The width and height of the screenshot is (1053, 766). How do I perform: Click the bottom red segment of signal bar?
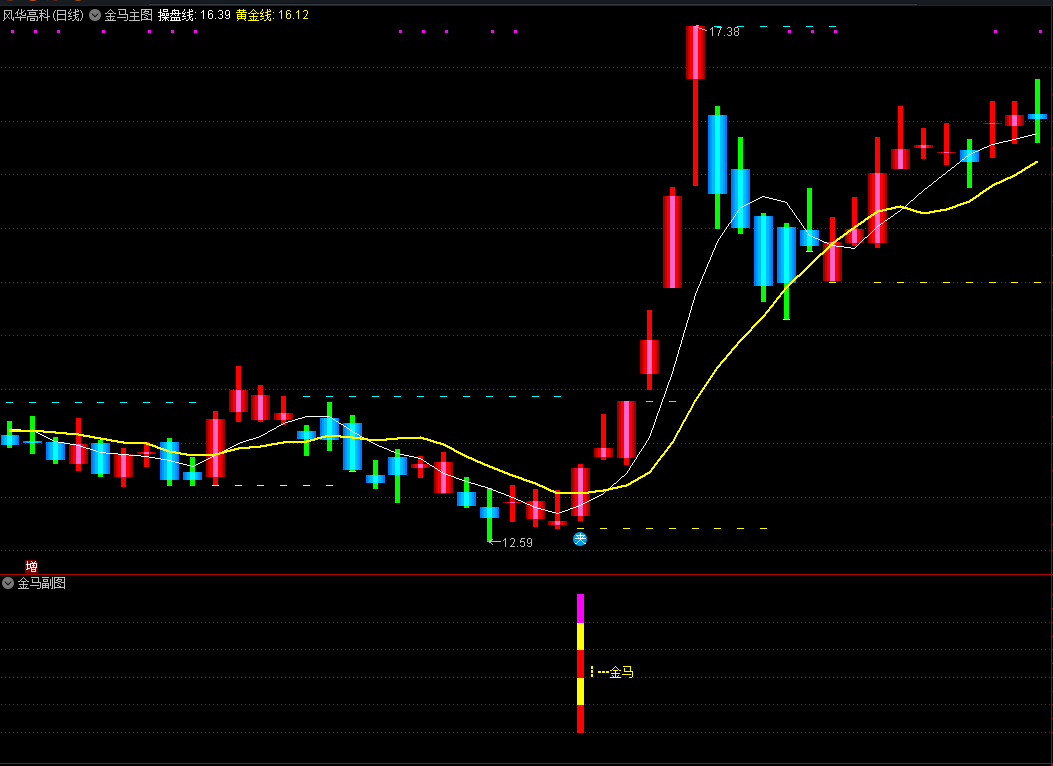[580, 719]
